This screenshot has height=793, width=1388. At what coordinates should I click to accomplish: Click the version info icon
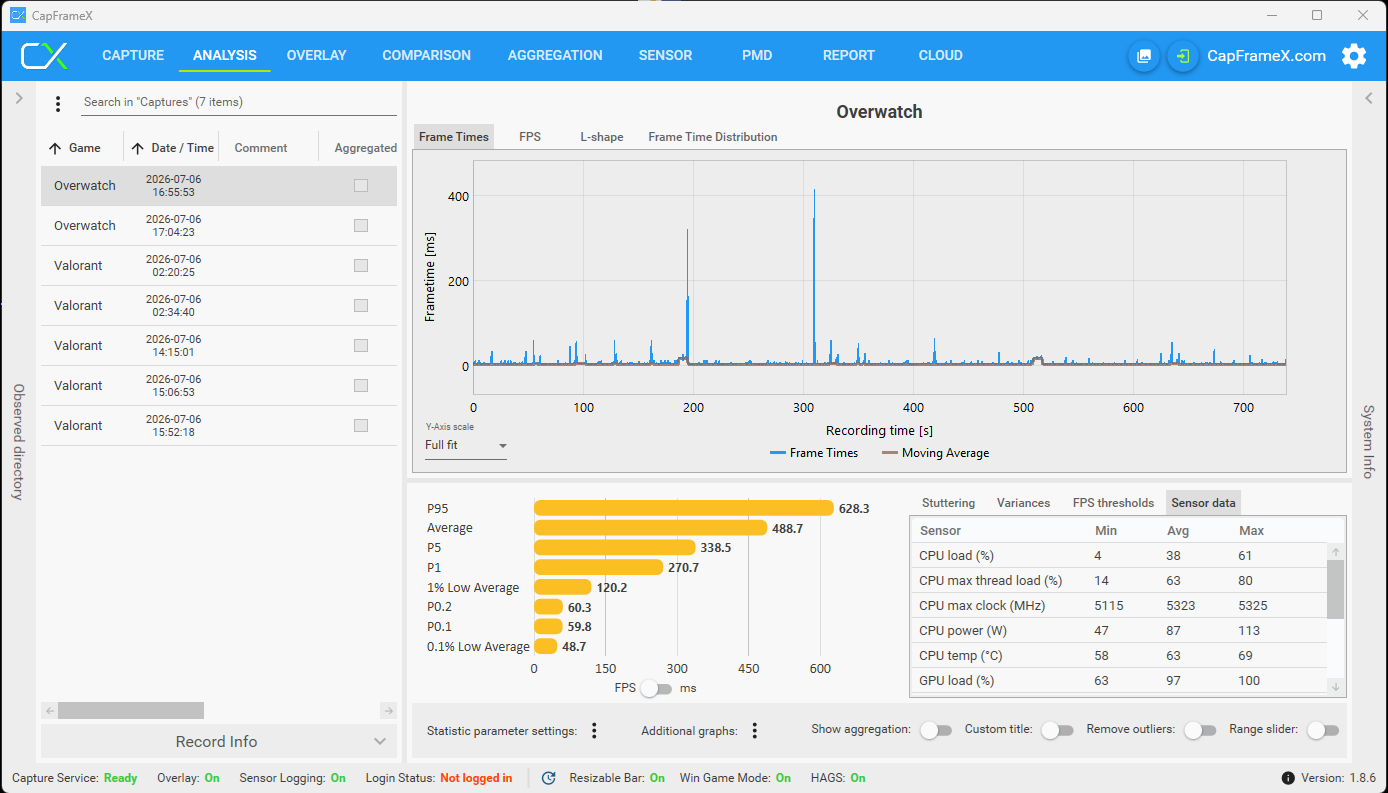click(x=1288, y=778)
